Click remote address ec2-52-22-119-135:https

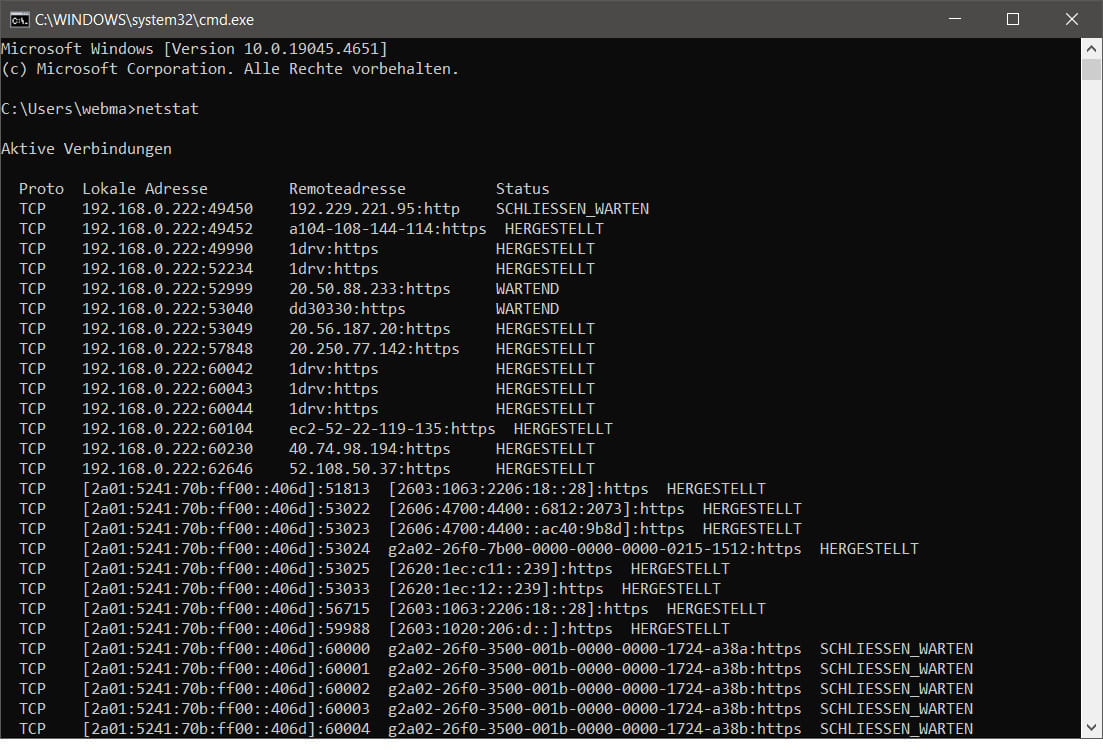392,429
